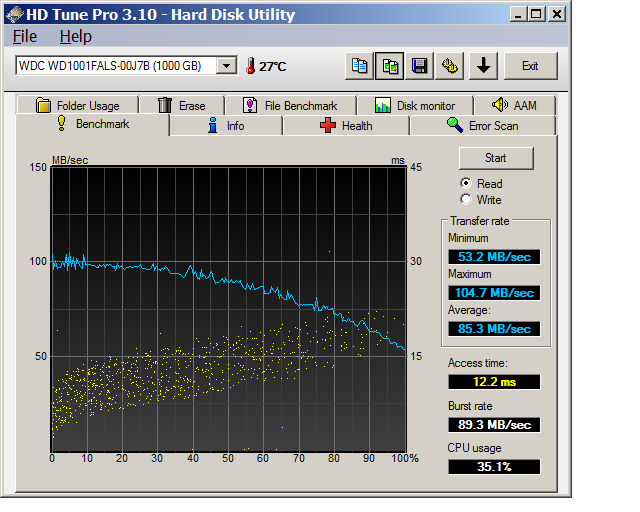
Task: Click the floppy disk save icon
Action: coord(420,66)
